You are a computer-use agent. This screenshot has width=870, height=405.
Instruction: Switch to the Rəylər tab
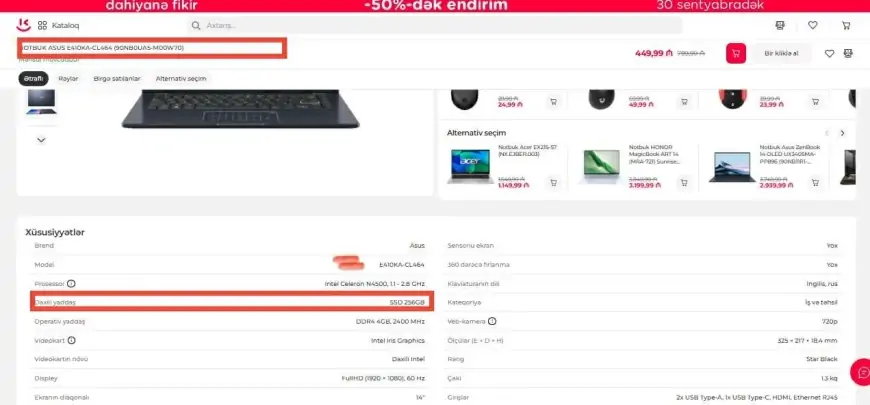[x=68, y=79]
